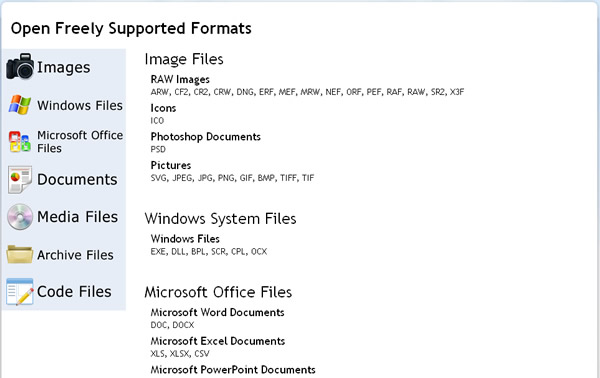This screenshot has width=600, height=378.
Task: Choose the Media Files sidebar label
Action: pos(77,217)
